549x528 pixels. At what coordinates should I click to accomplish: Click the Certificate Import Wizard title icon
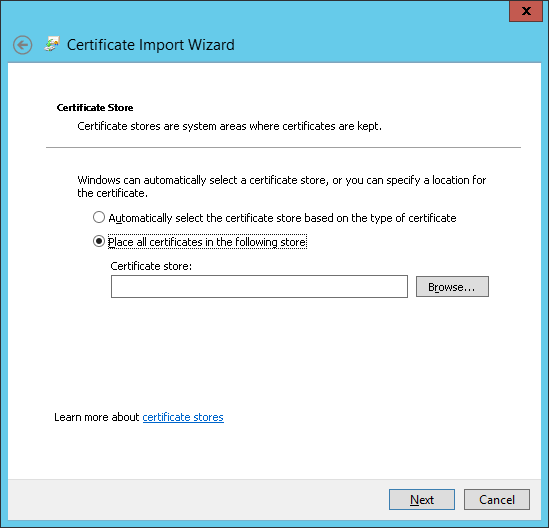(52, 44)
